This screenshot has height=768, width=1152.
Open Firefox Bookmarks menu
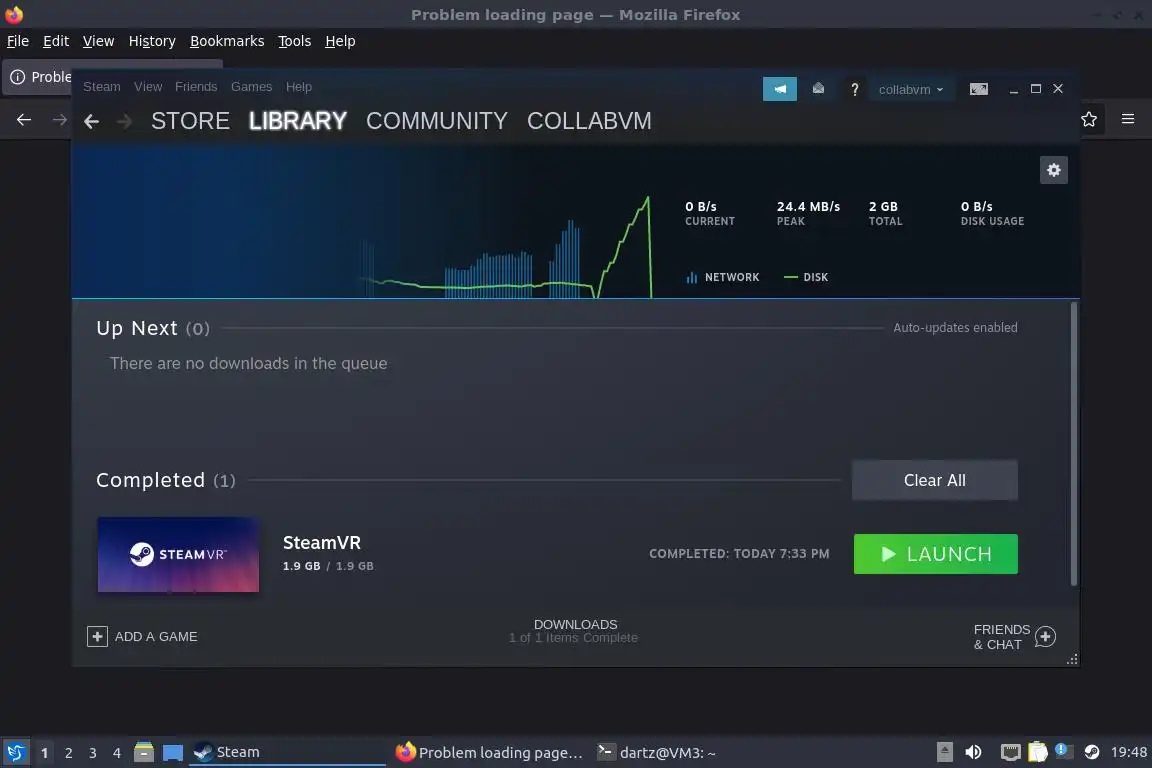227,41
